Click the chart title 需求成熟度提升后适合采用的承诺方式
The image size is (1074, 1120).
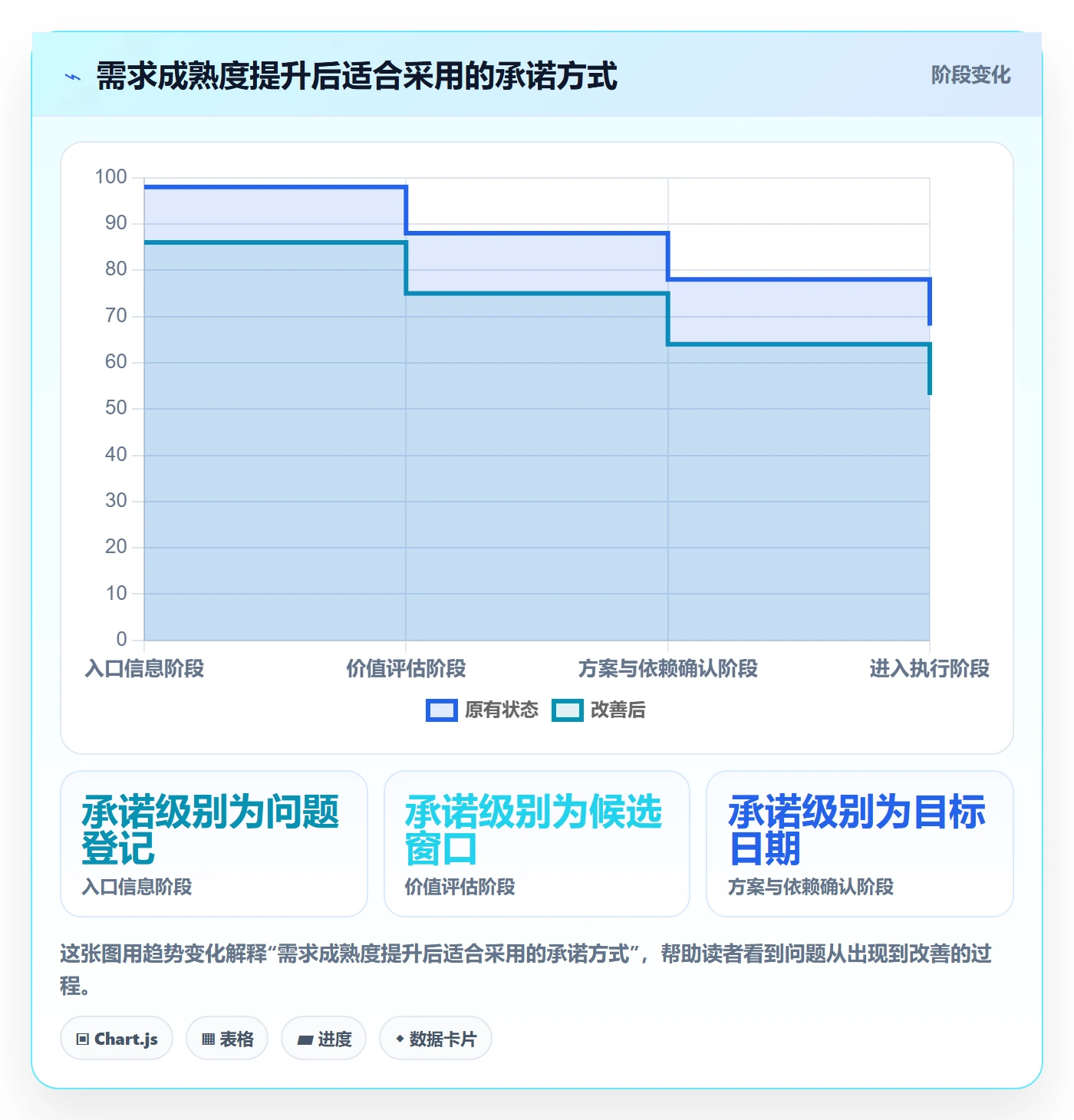(x=357, y=77)
